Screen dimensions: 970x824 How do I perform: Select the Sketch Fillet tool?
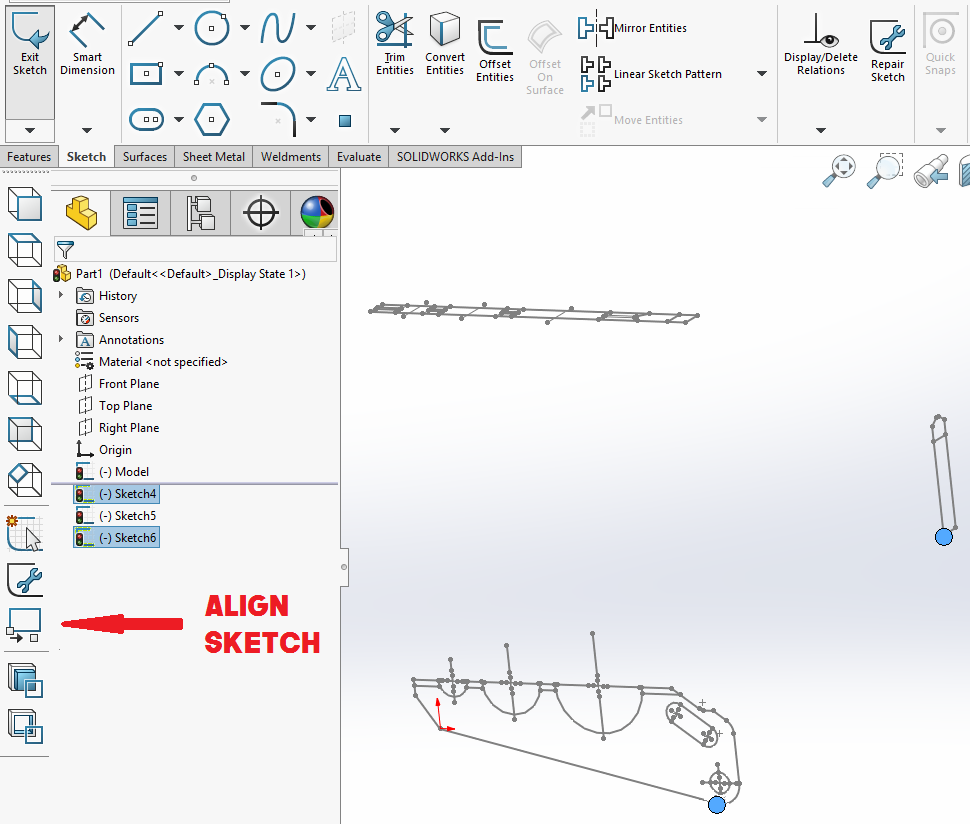click(x=278, y=119)
